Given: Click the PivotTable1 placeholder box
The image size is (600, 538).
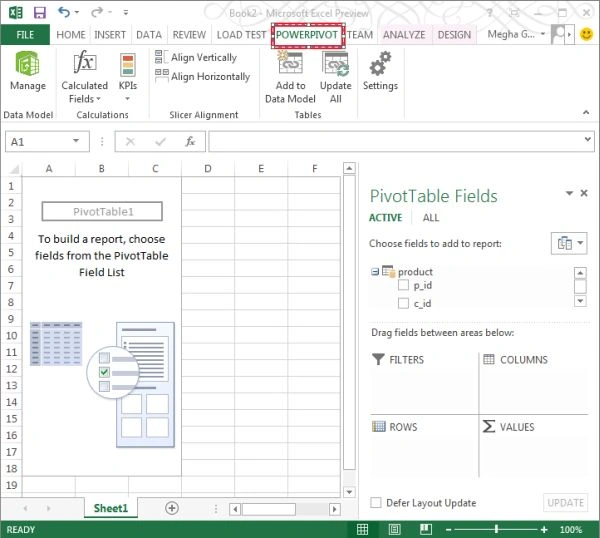Looking at the screenshot, I should 102,211.
